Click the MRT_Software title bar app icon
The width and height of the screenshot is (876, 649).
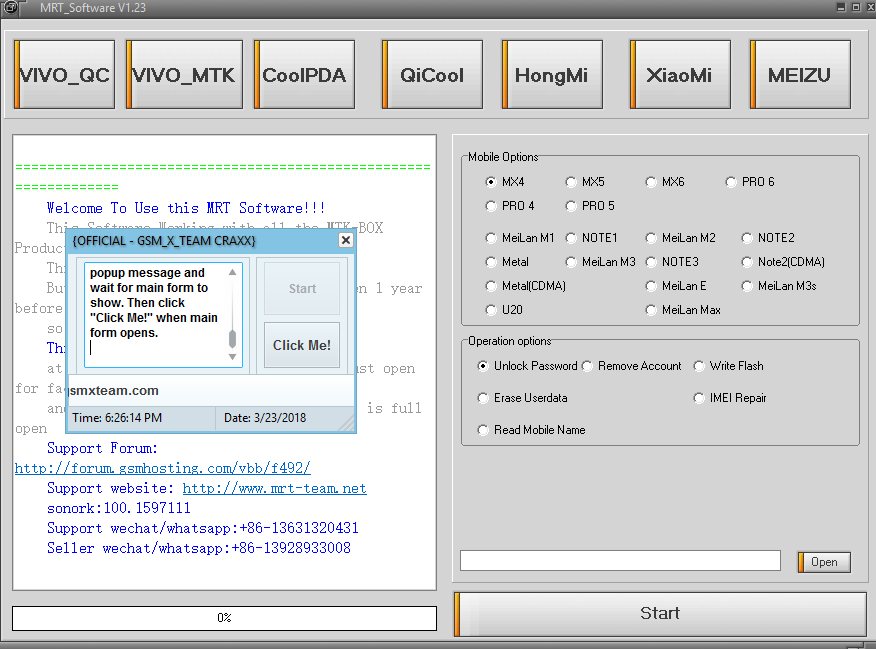[x=11, y=7]
